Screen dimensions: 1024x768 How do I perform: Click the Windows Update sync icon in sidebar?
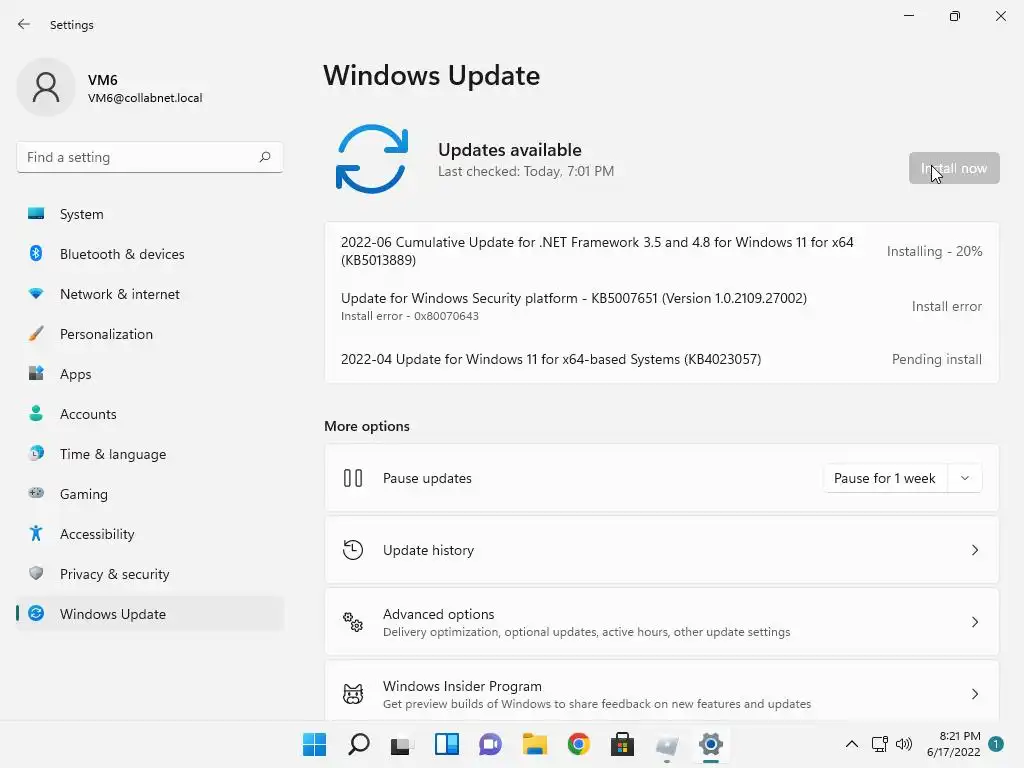coord(36,613)
